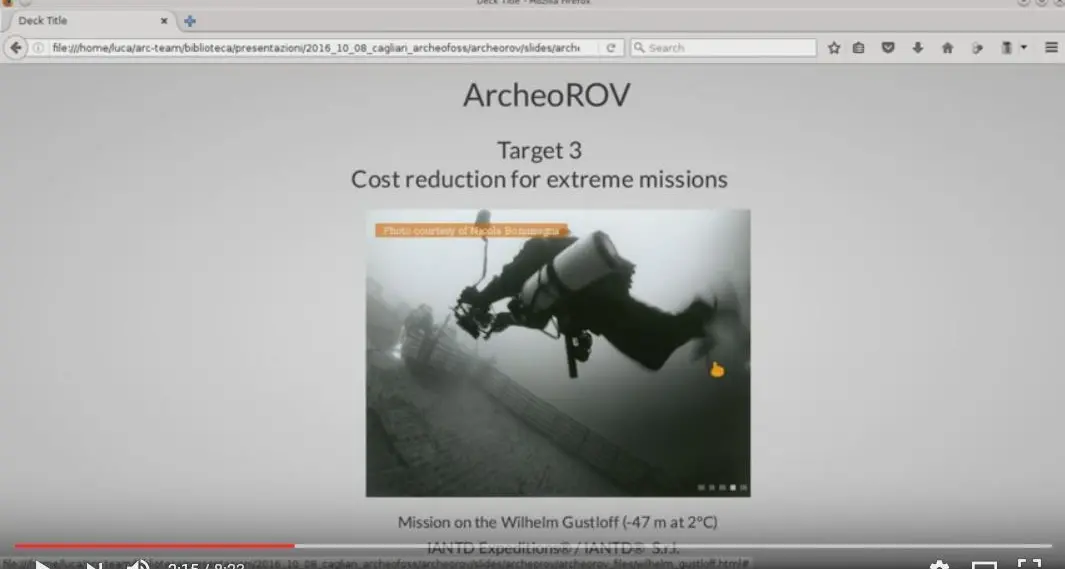
Task: Click the Wilhelm Gustloff mission caption
Action: tap(558, 522)
